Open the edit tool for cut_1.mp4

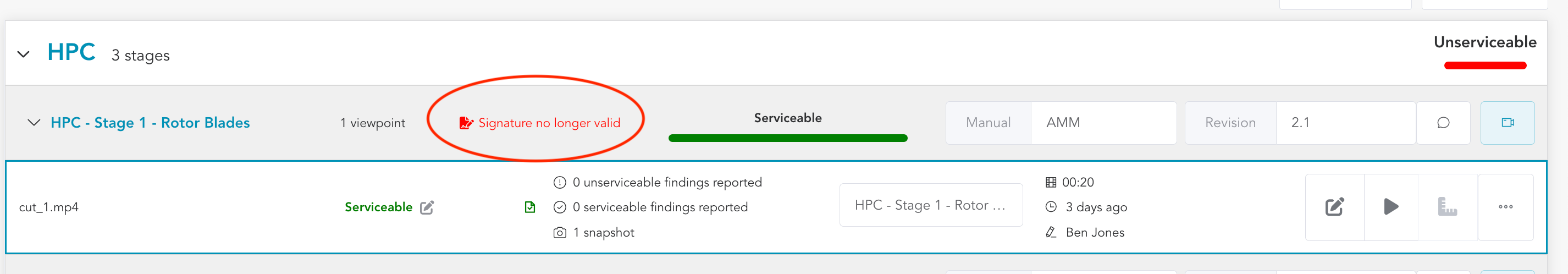point(1334,207)
